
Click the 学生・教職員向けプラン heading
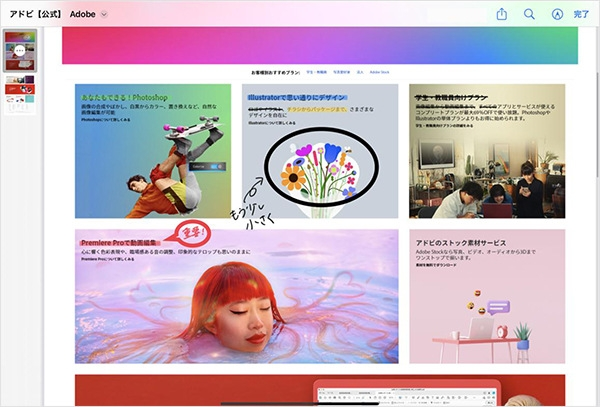[x=451, y=98]
